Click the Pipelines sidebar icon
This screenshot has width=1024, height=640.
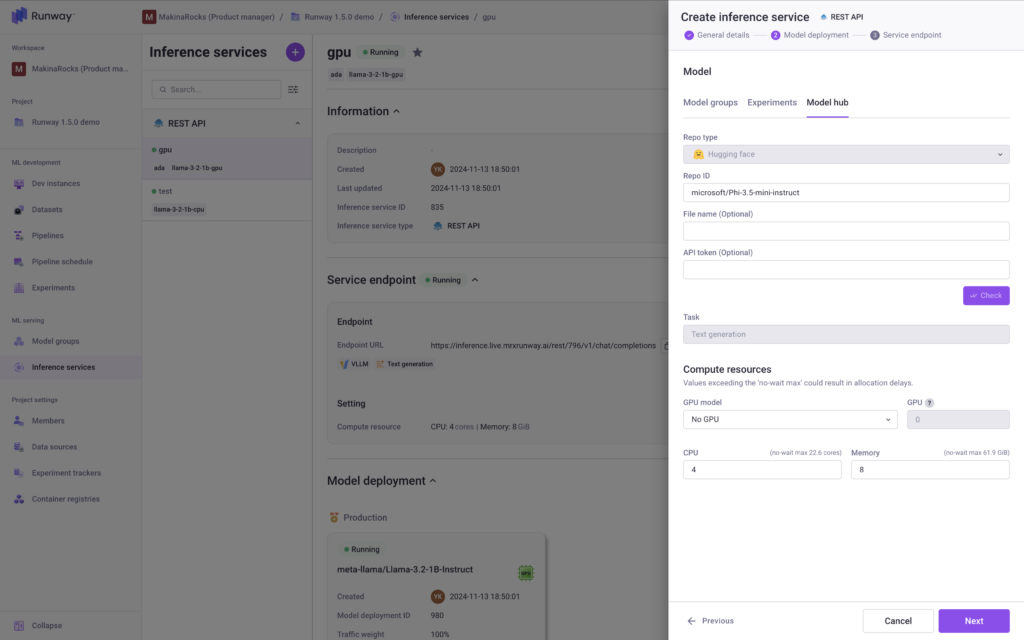click(x=20, y=236)
